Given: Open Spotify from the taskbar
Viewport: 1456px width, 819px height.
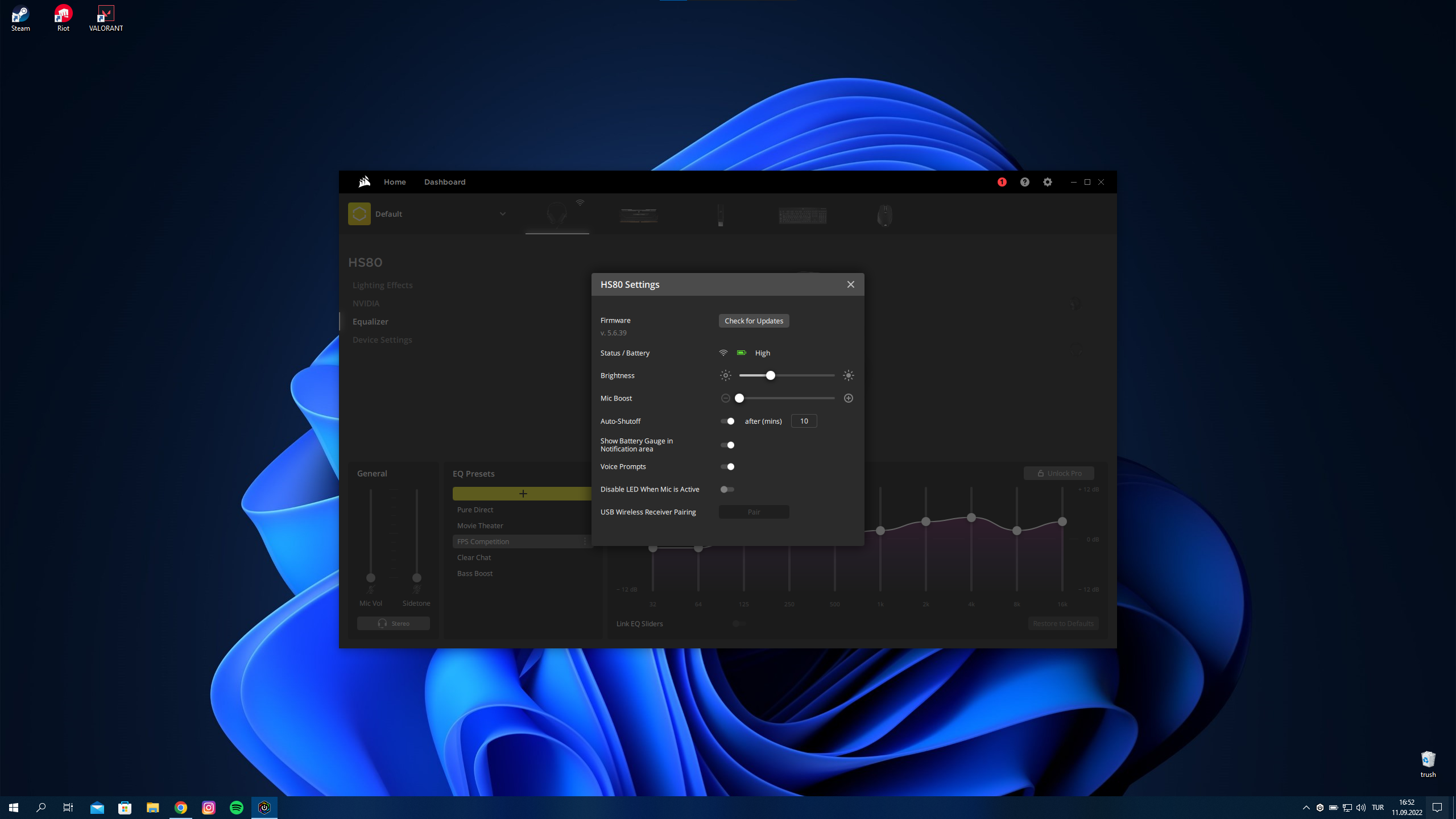Looking at the screenshot, I should pos(237,808).
